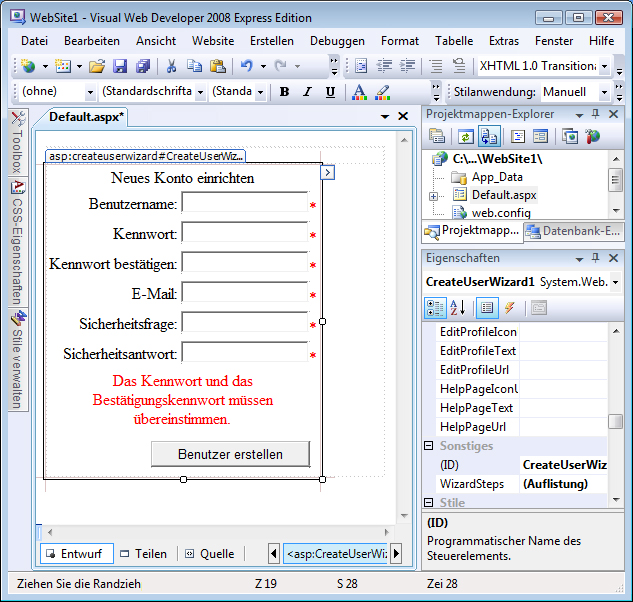Open the XHTML 1.0 Transitional schema dropdown
This screenshot has height=602, width=633.
pos(604,66)
